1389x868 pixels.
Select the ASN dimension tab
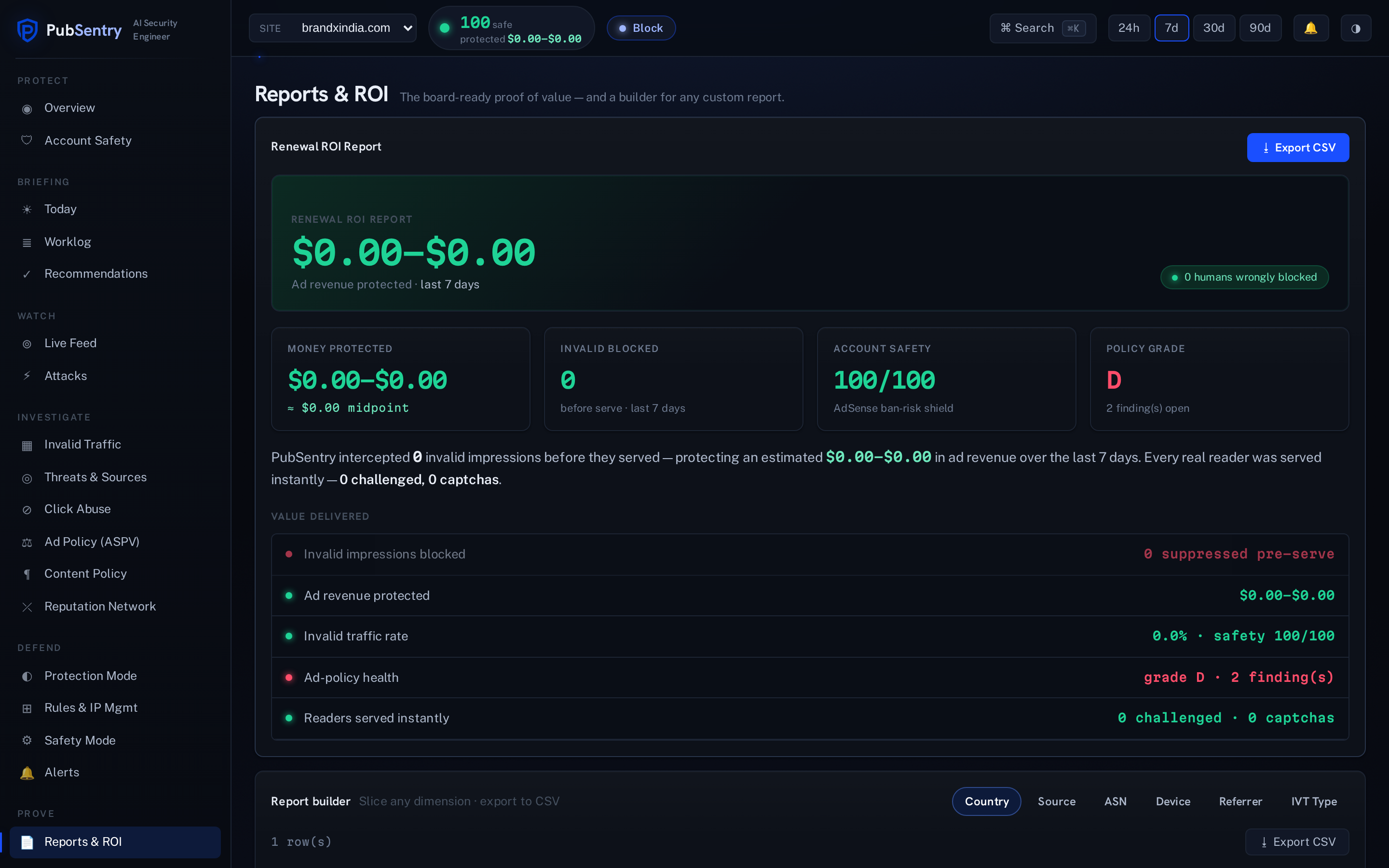point(1116,801)
